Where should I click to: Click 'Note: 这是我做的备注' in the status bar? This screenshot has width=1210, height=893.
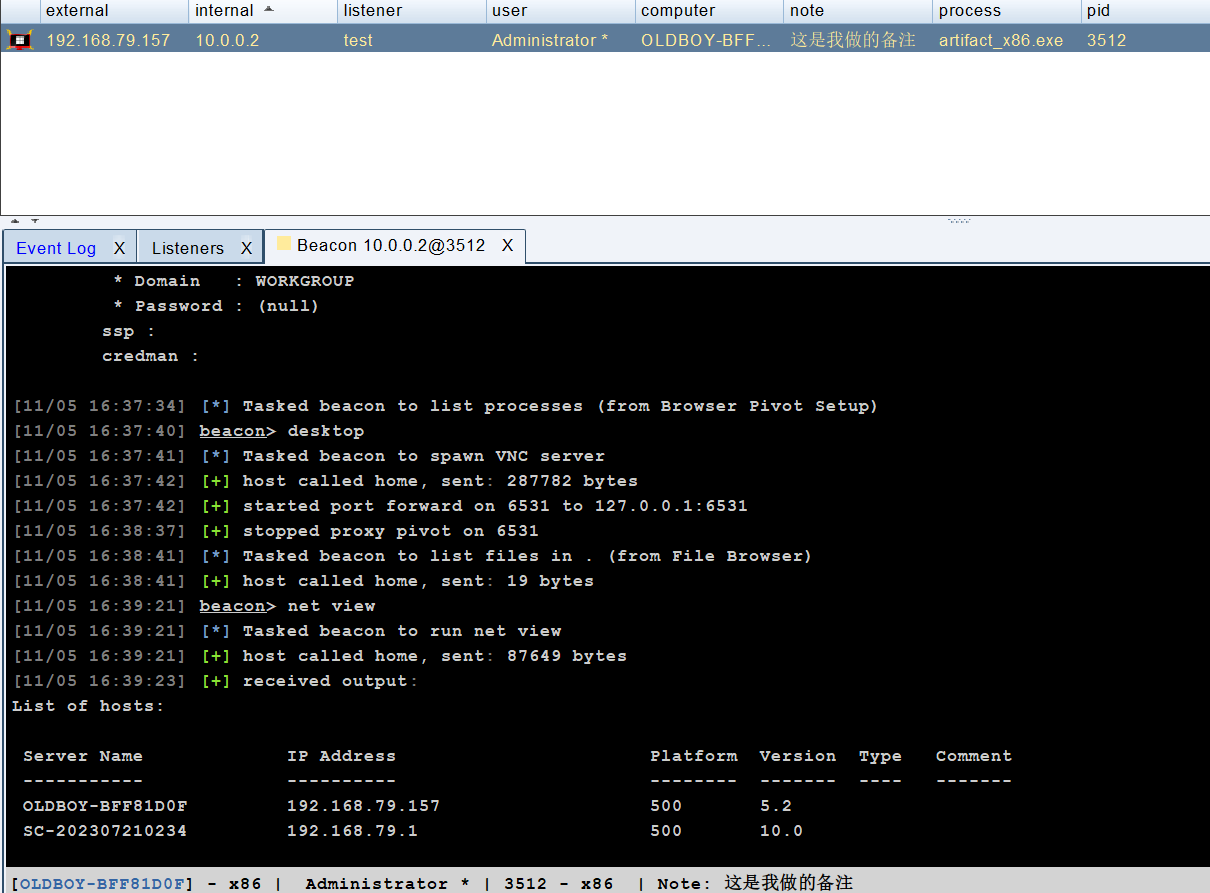(x=755, y=884)
